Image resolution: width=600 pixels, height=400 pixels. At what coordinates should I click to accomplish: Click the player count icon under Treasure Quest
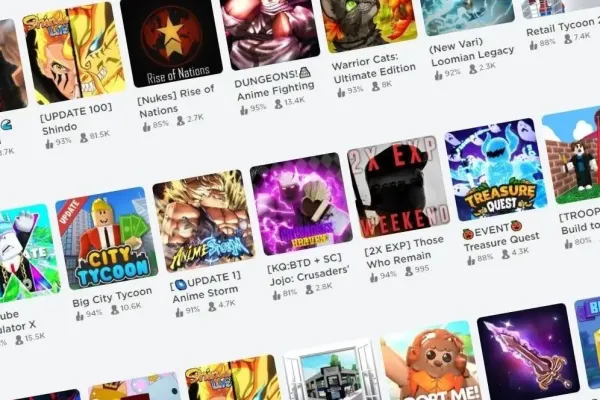[506, 254]
